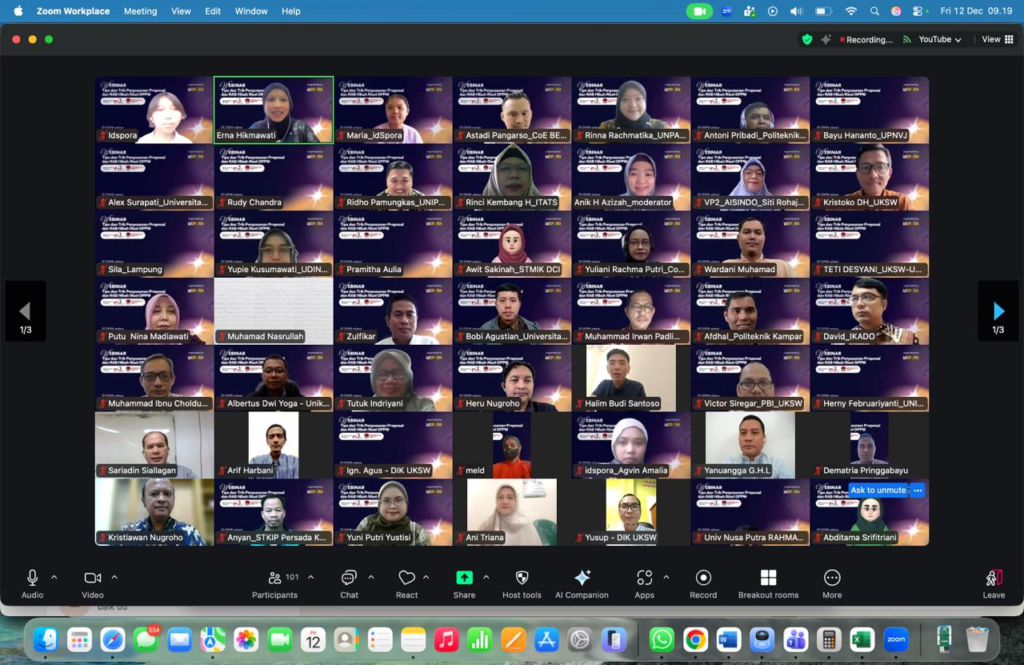Open the Meeting menu in menu bar
This screenshot has height=665, width=1024.
(x=140, y=11)
